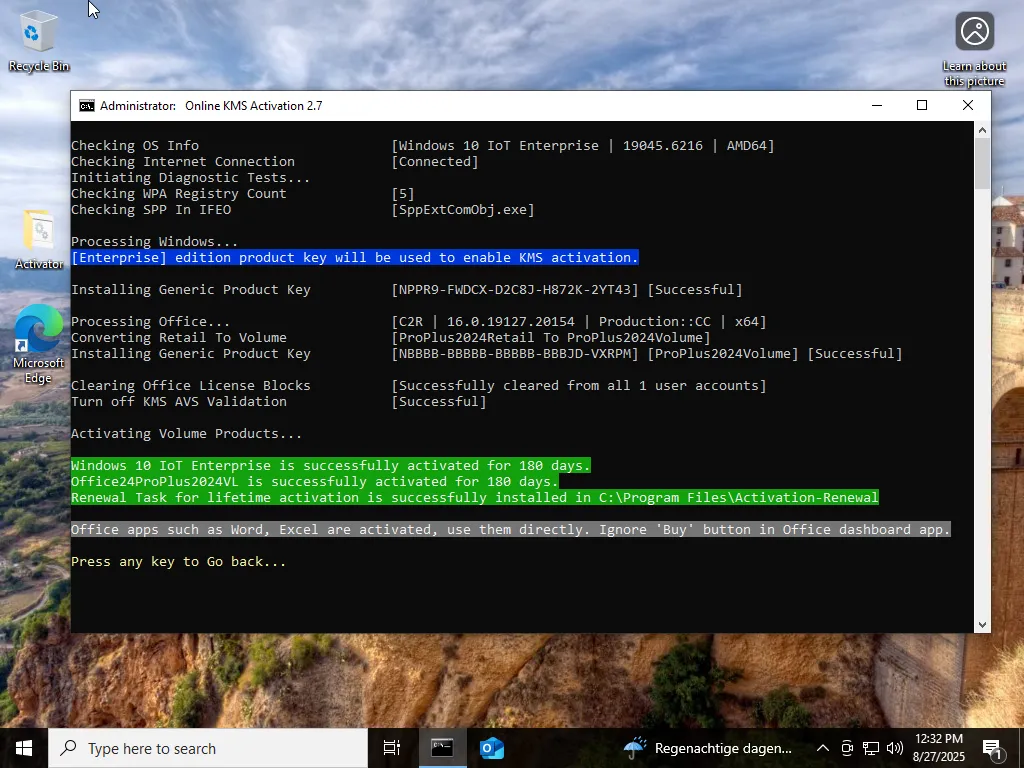Open the volume speaker tray icon
Image resolution: width=1024 pixels, height=768 pixels.
pyautogui.click(x=895, y=748)
